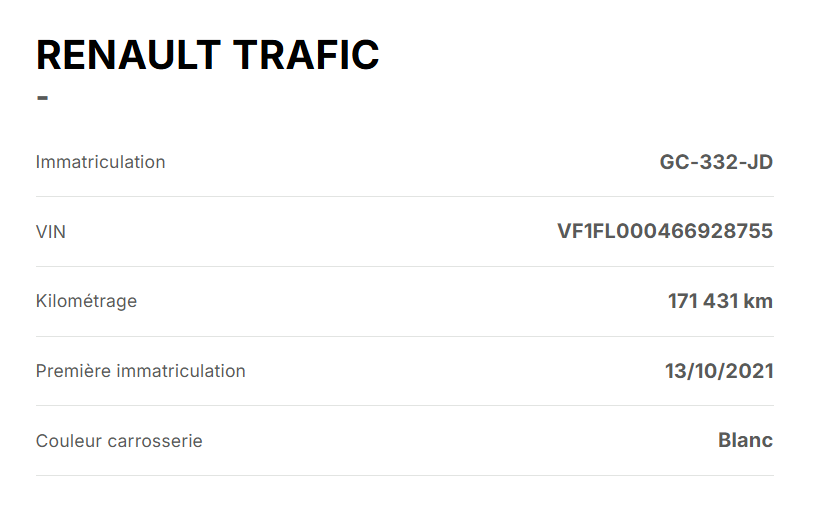Click the word RENAULT in the title
Image resolution: width=832 pixels, height=510 pixels.
(128, 55)
